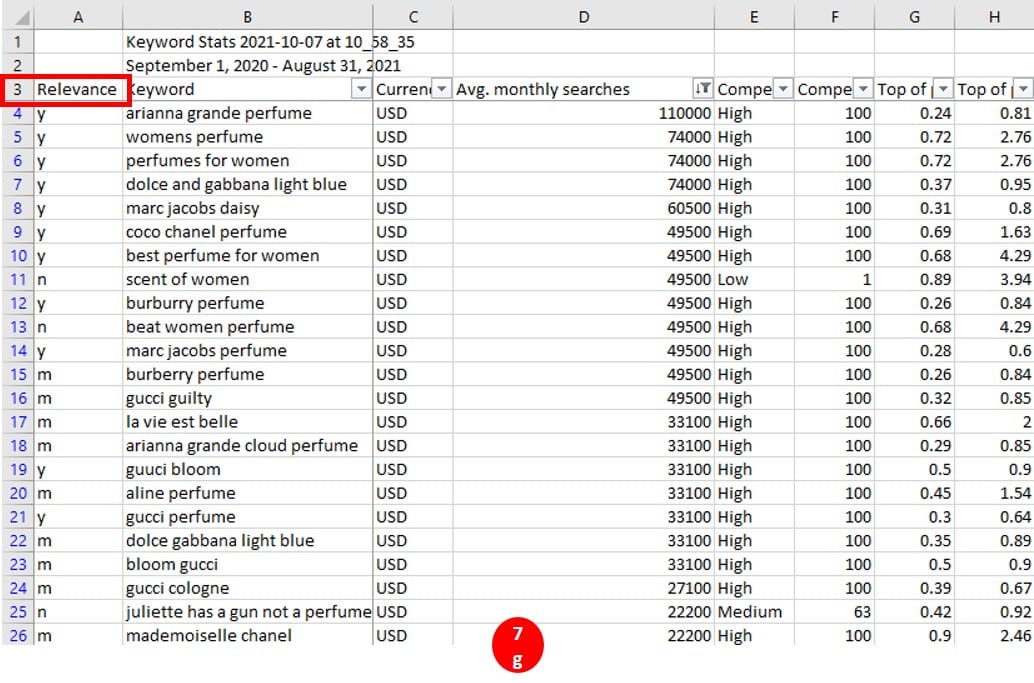Click the USD cell in the gucci cologne row
Screen dimensions: 1034x683
click(x=413, y=588)
